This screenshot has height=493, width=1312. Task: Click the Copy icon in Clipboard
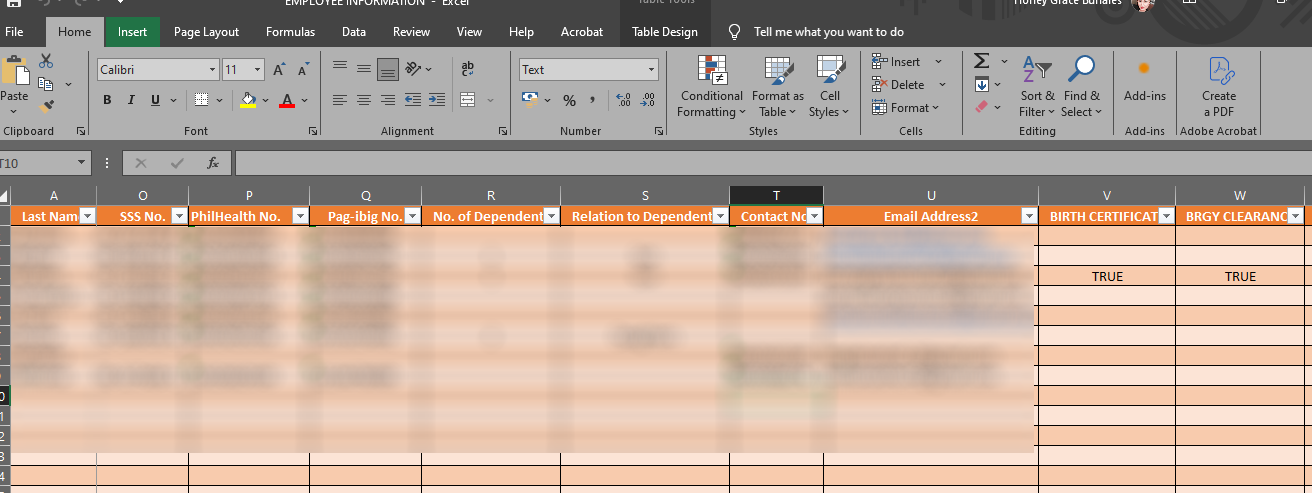coord(46,84)
